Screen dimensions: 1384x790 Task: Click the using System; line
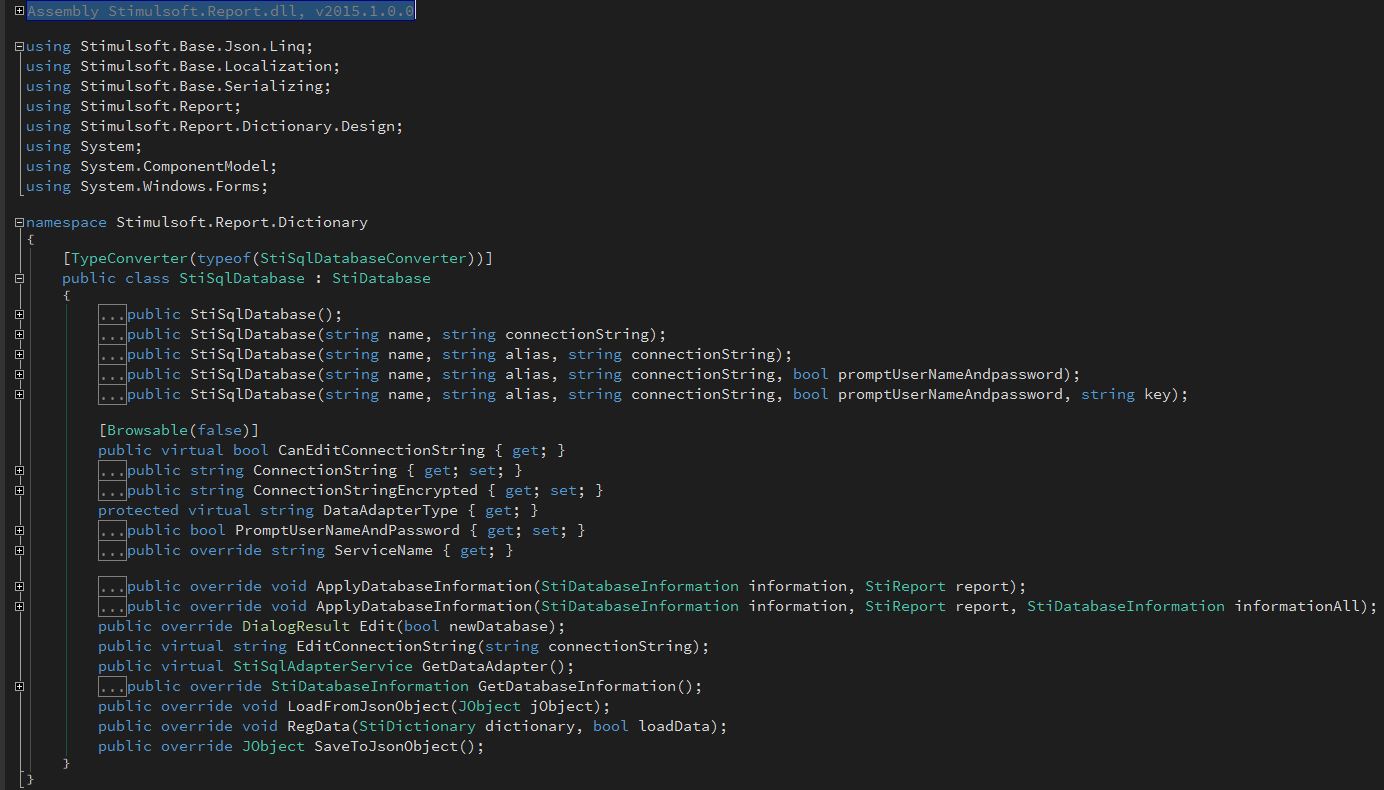[x=84, y=146]
